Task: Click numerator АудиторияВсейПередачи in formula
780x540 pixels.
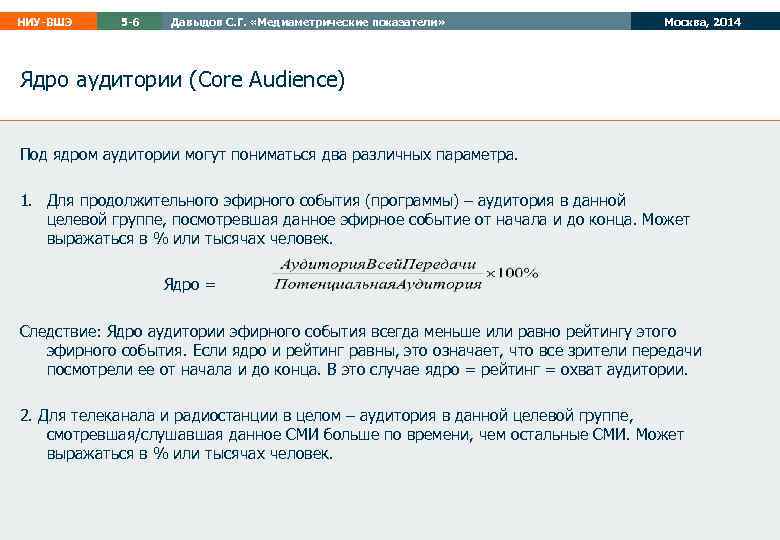Action: pyautogui.click(x=378, y=264)
